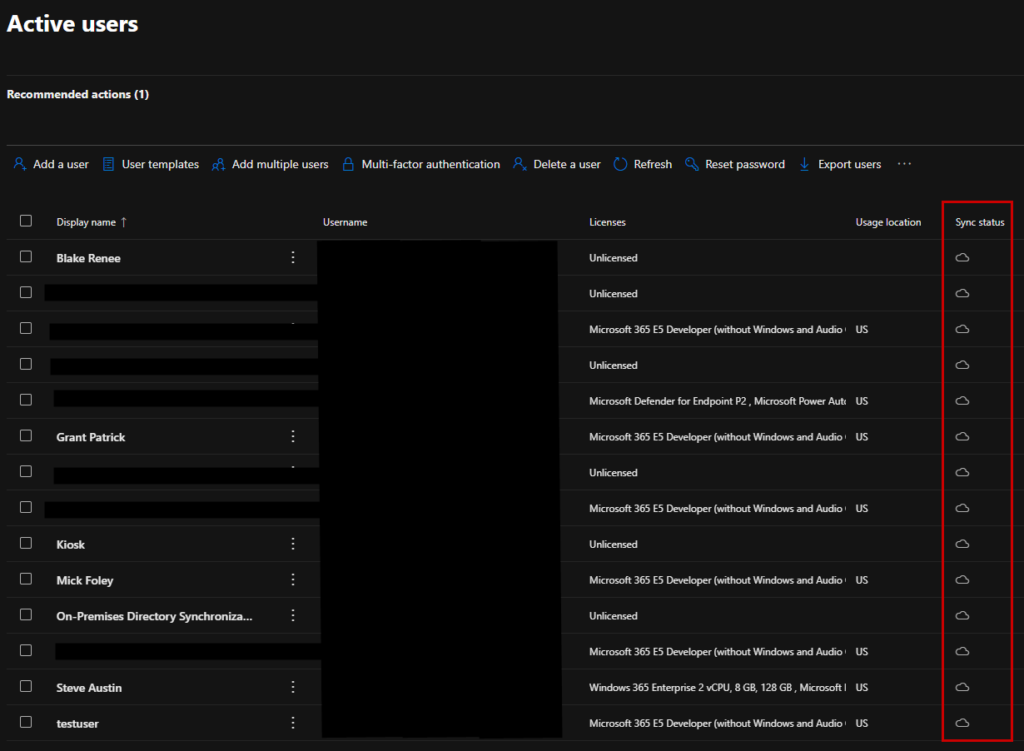The image size is (1024, 751).
Task: Toggle the select-all checkbox in header
Action: (26, 221)
